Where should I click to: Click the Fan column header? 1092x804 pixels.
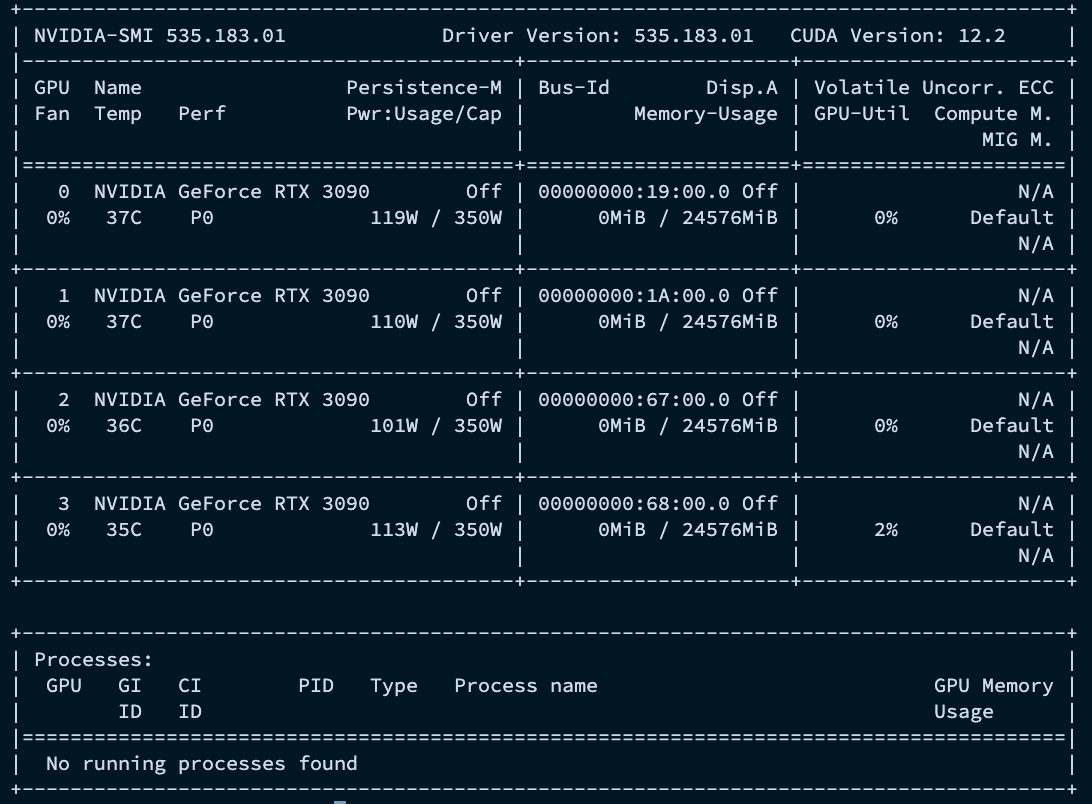pyautogui.click(x=52, y=114)
